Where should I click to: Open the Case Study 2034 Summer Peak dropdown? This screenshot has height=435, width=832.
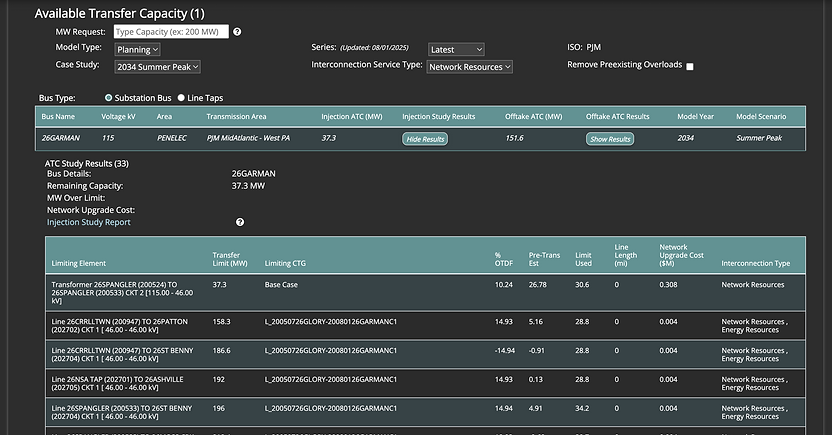158,67
